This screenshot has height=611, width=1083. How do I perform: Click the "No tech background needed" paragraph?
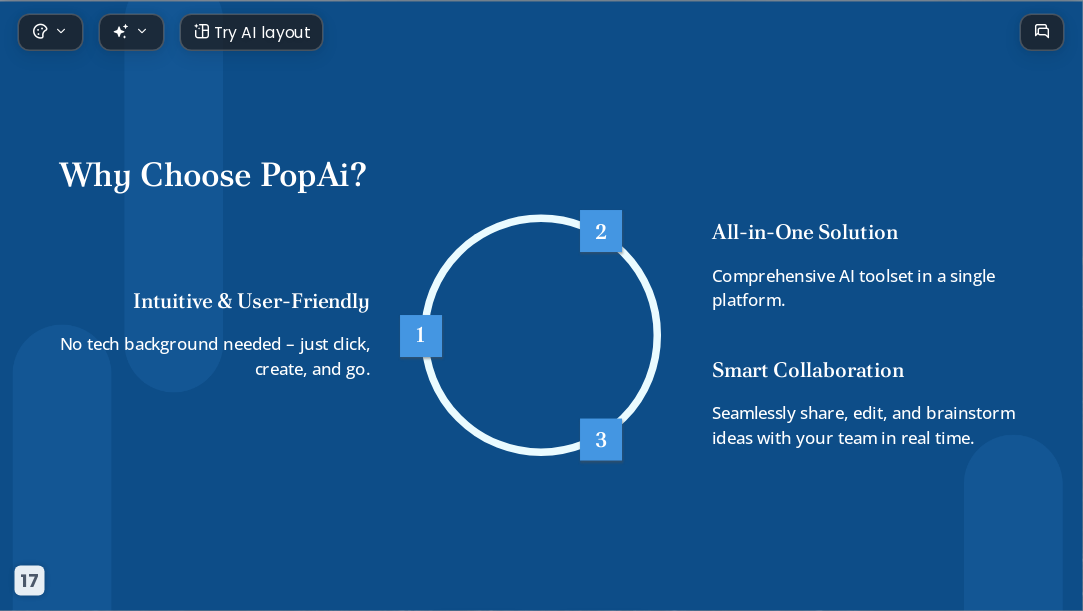coord(215,356)
